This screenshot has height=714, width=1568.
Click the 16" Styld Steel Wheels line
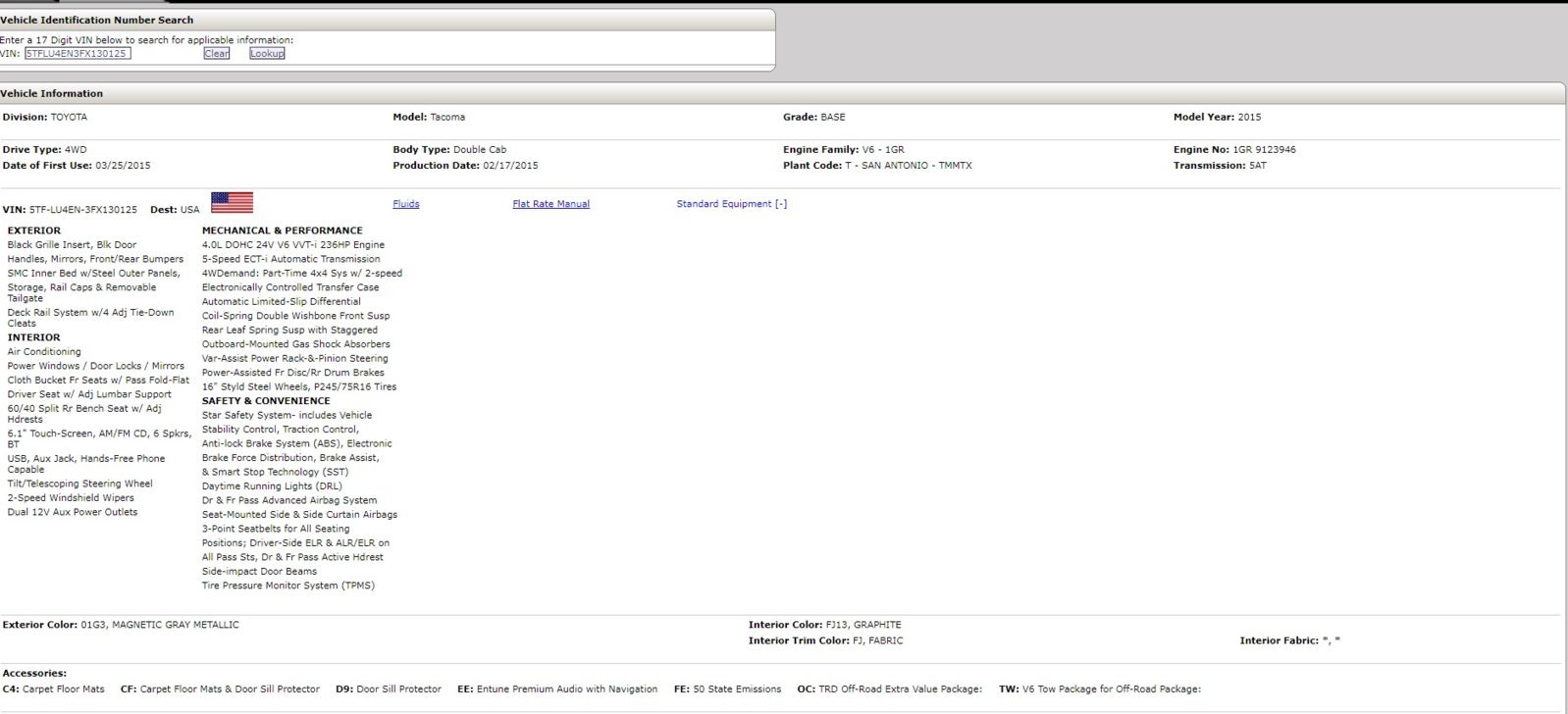[299, 387]
